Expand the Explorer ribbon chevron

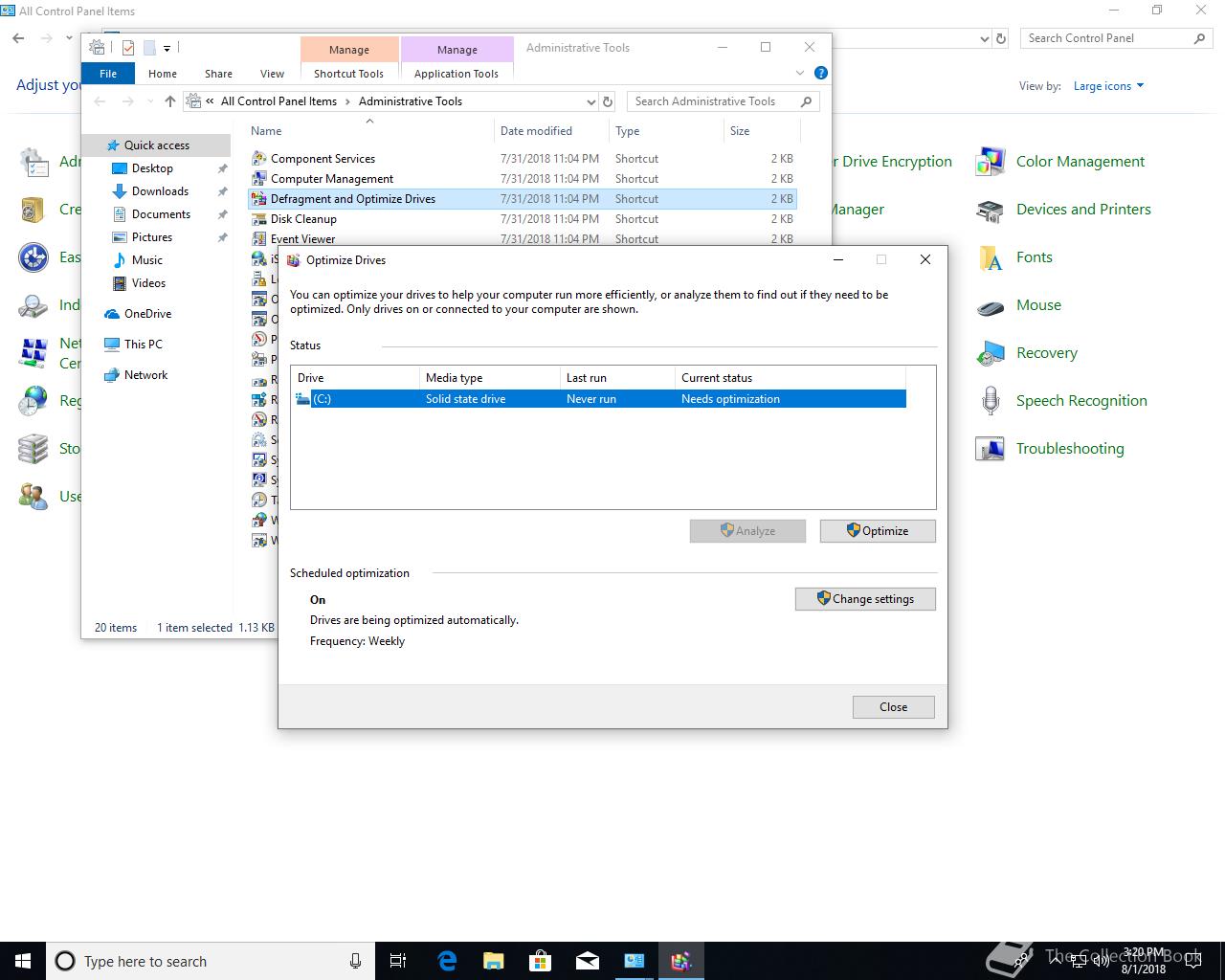800,73
